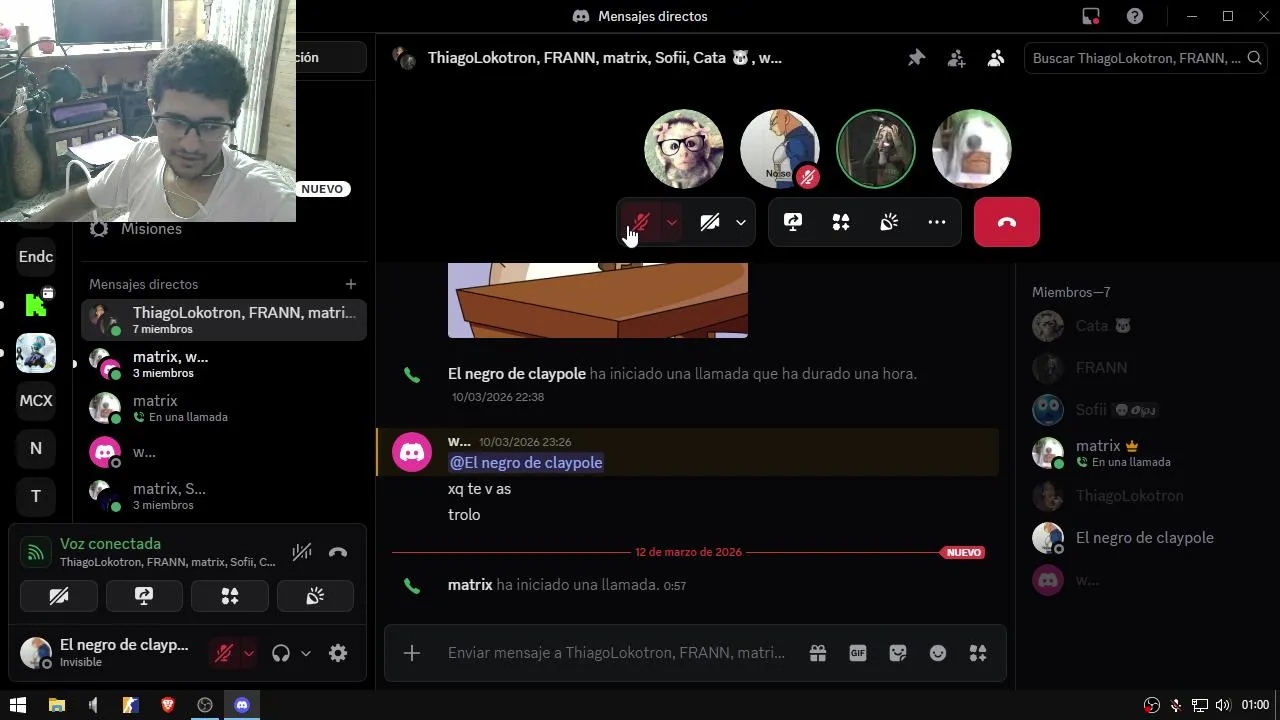Unmute microphone in the call controls bar
The height and width of the screenshot is (720, 1280).
pyautogui.click(x=641, y=222)
